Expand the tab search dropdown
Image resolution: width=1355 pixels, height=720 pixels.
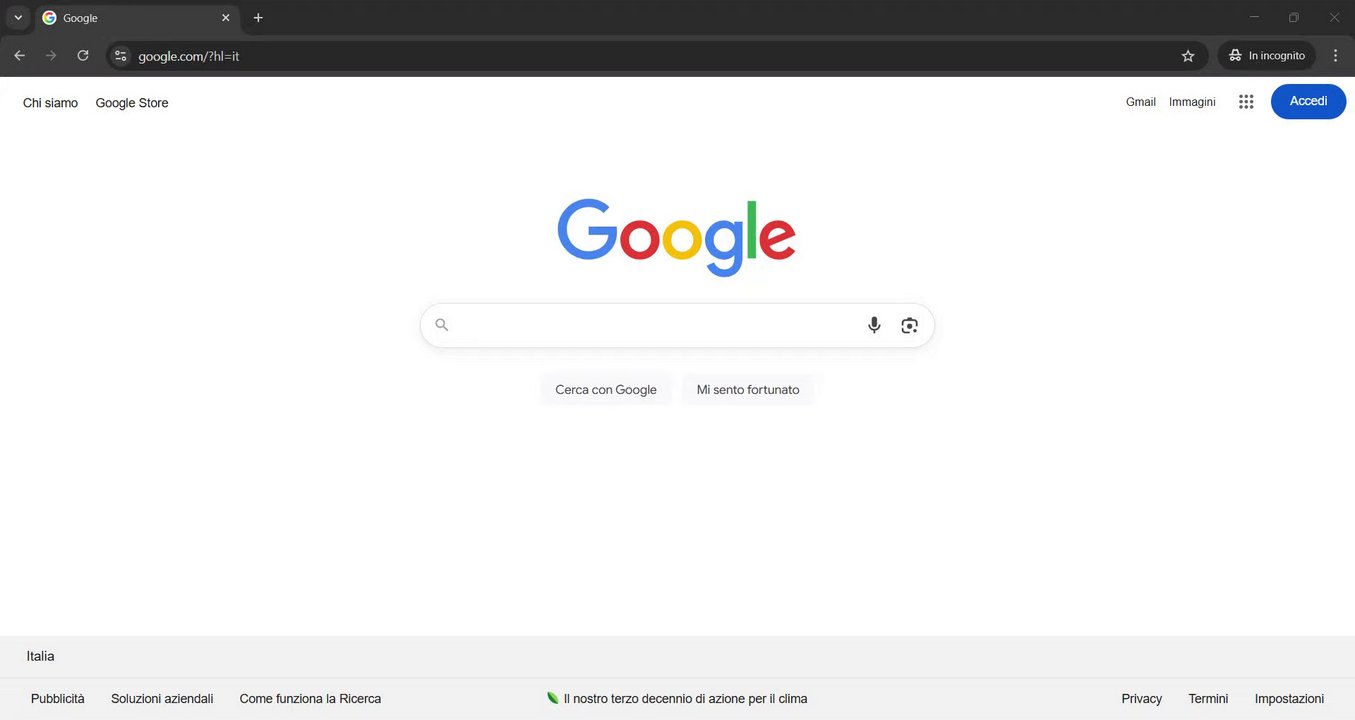pos(18,18)
